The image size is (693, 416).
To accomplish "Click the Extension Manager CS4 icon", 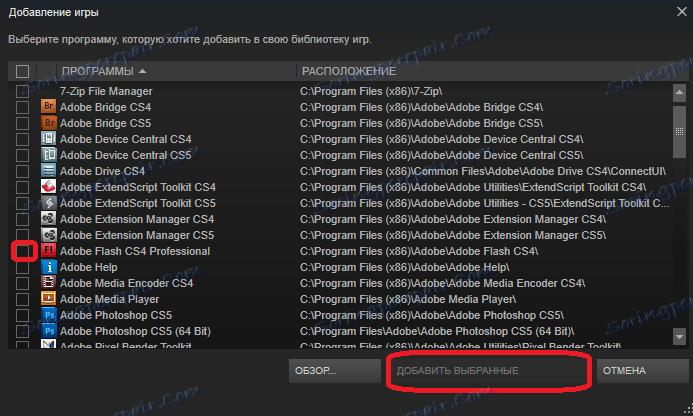I will click(x=49, y=218).
